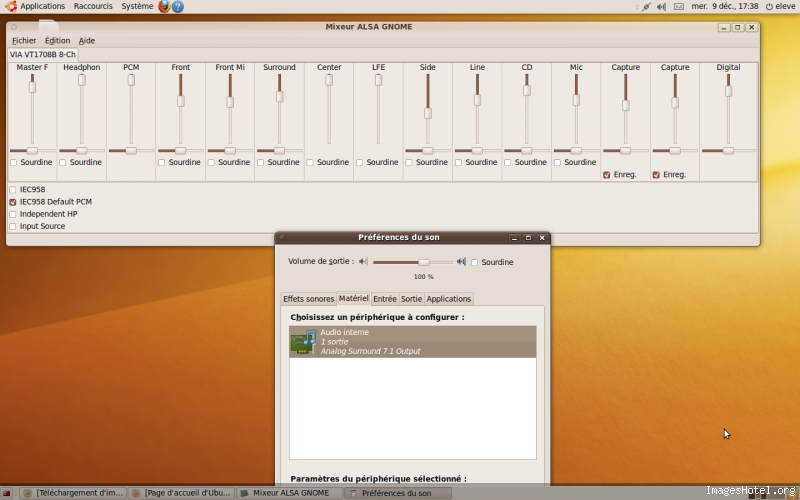Click the Volume de sortie slider handle
Screen dimensions: 800x500
point(423,262)
